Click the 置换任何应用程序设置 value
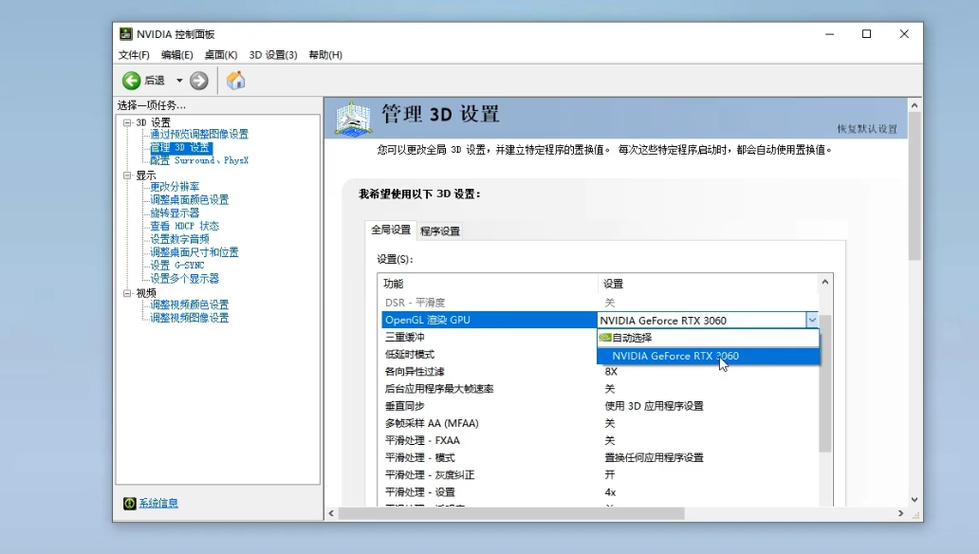Viewport: 979px width, 554px height. coord(654,458)
